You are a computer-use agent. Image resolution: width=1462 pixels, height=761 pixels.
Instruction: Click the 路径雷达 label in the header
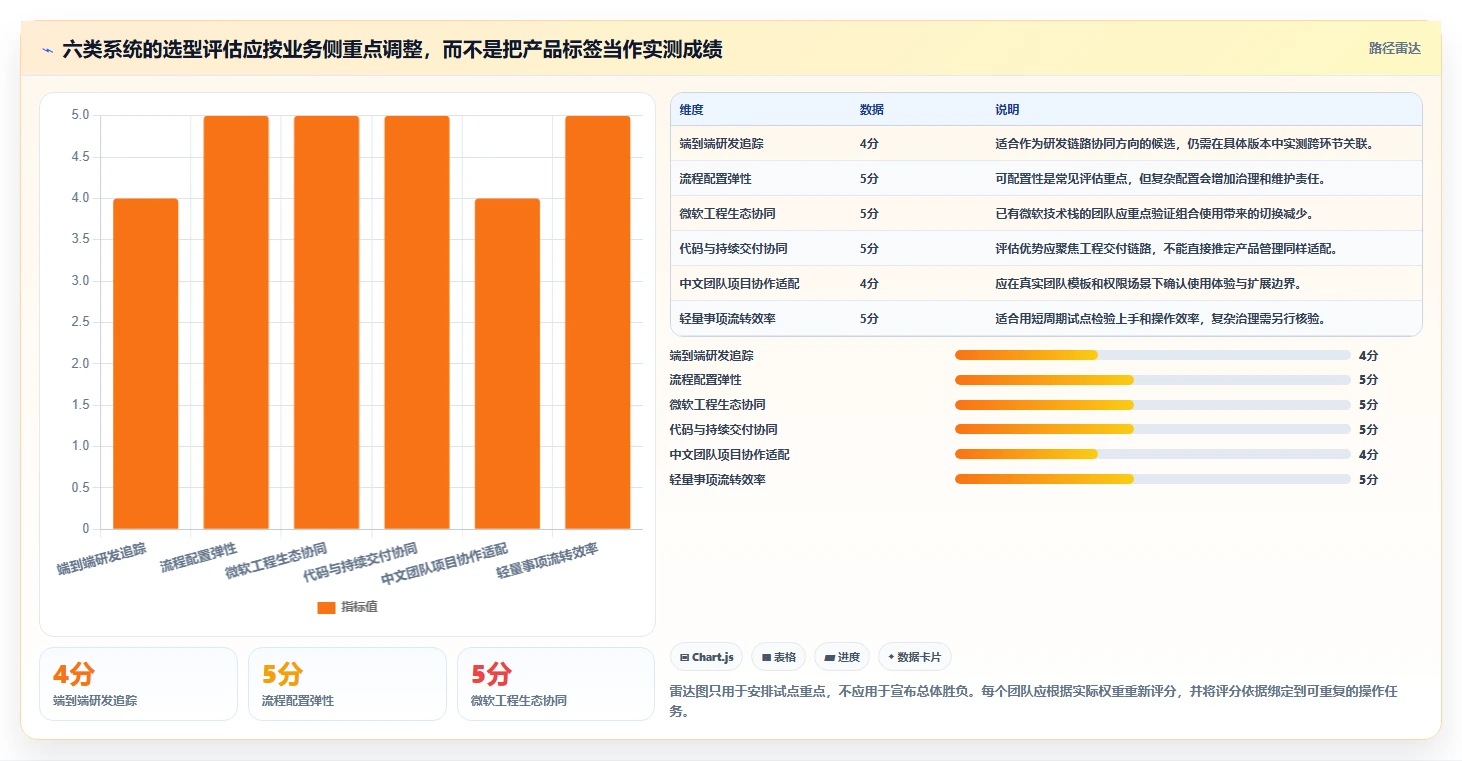[x=1394, y=48]
